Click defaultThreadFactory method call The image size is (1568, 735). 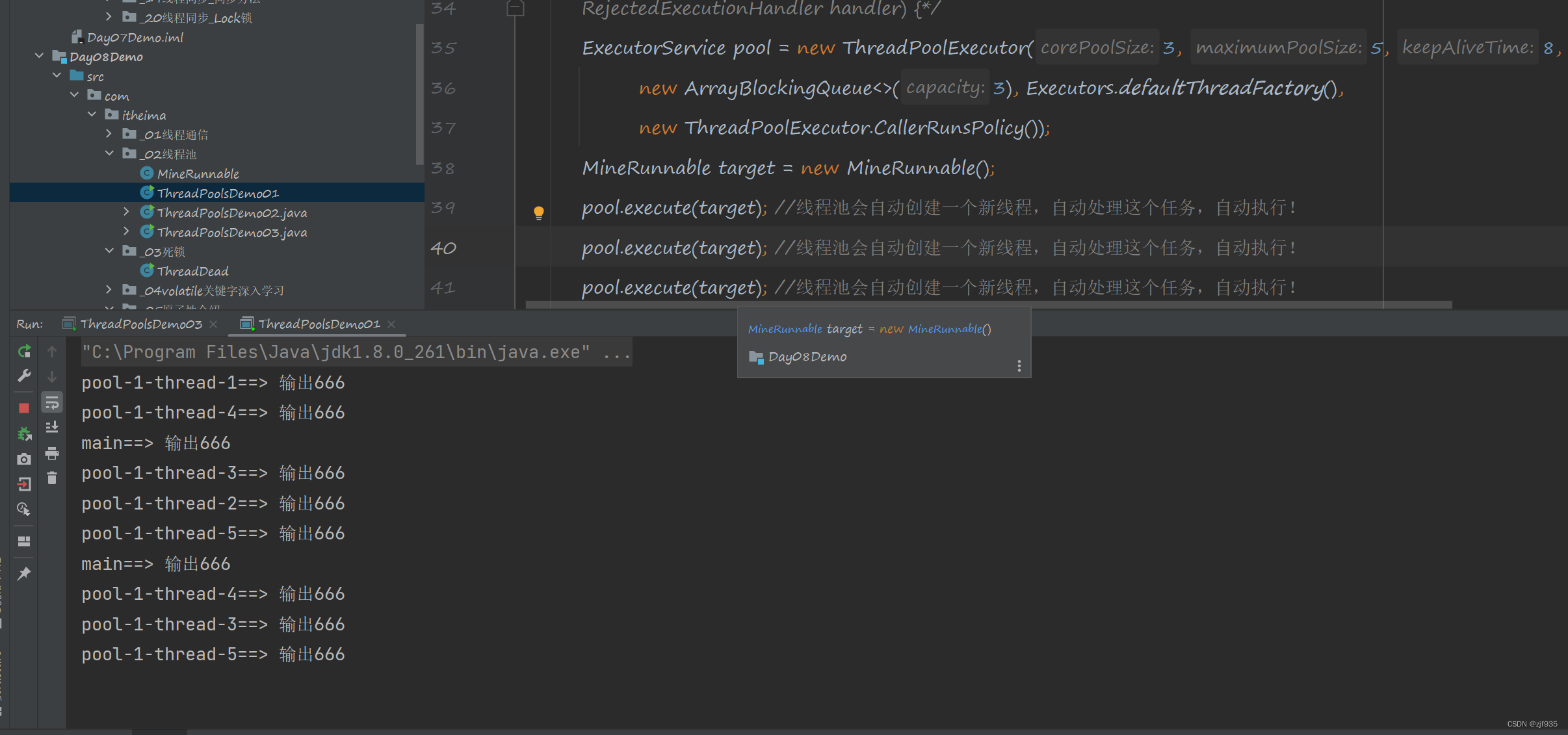point(1220,88)
